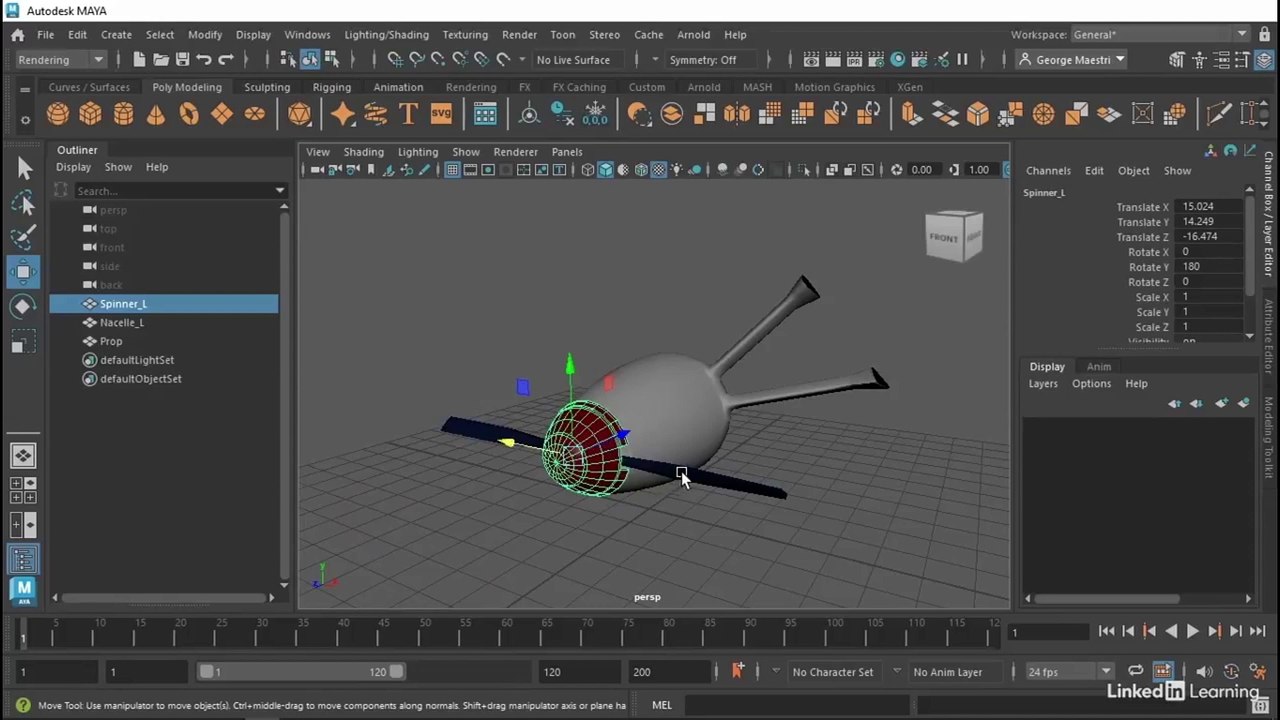Open the Lighting/Shading menu
Screen dimensions: 1280x720
coord(386,35)
